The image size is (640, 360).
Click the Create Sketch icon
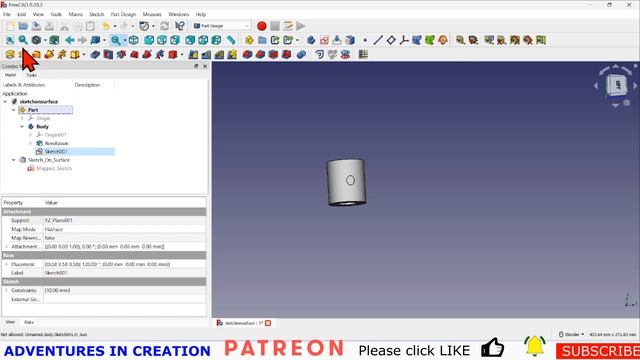tap(324, 40)
